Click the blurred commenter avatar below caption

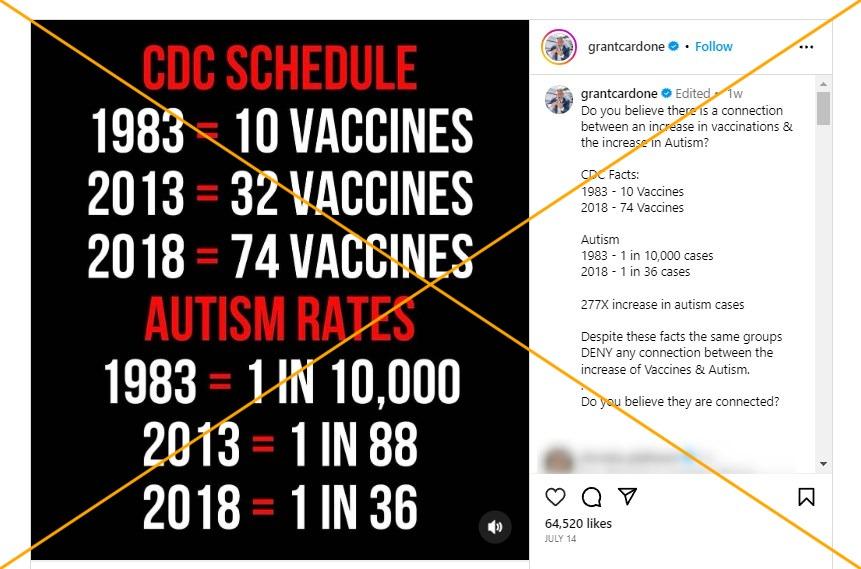(x=557, y=459)
